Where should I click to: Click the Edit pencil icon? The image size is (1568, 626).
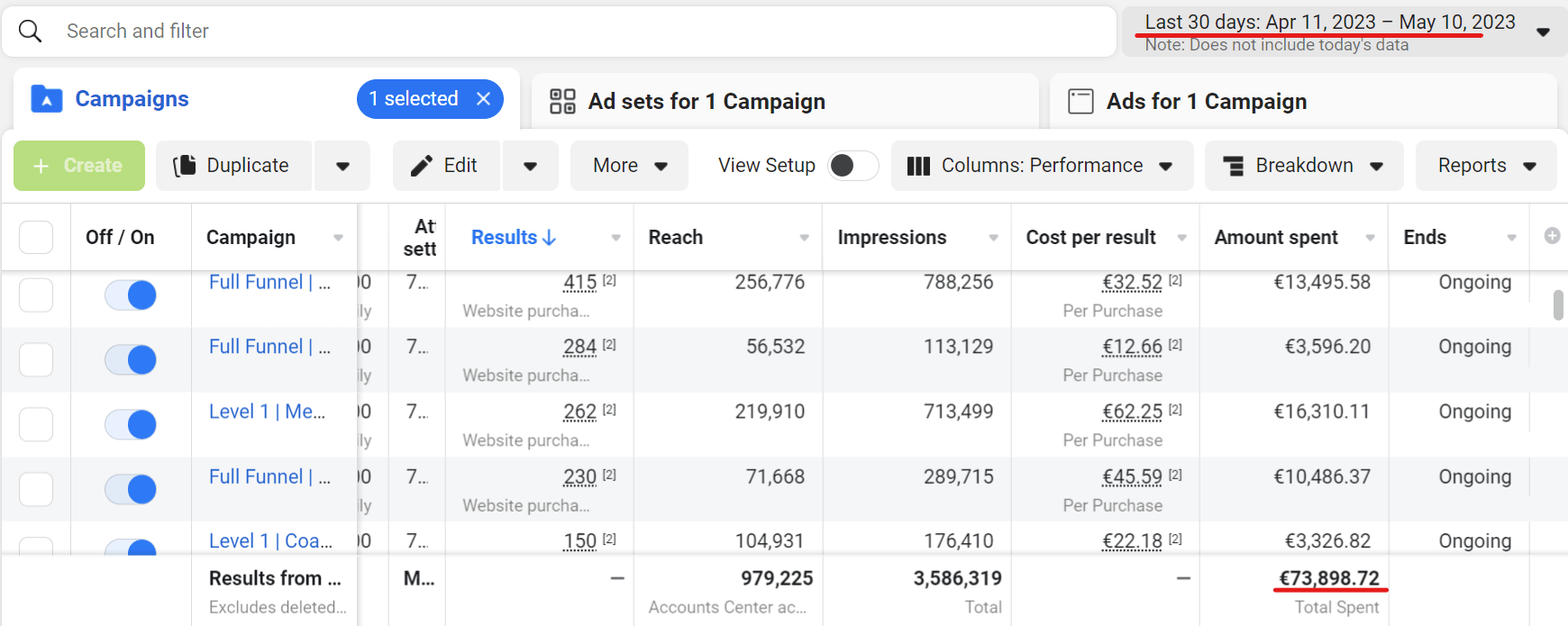(421, 166)
